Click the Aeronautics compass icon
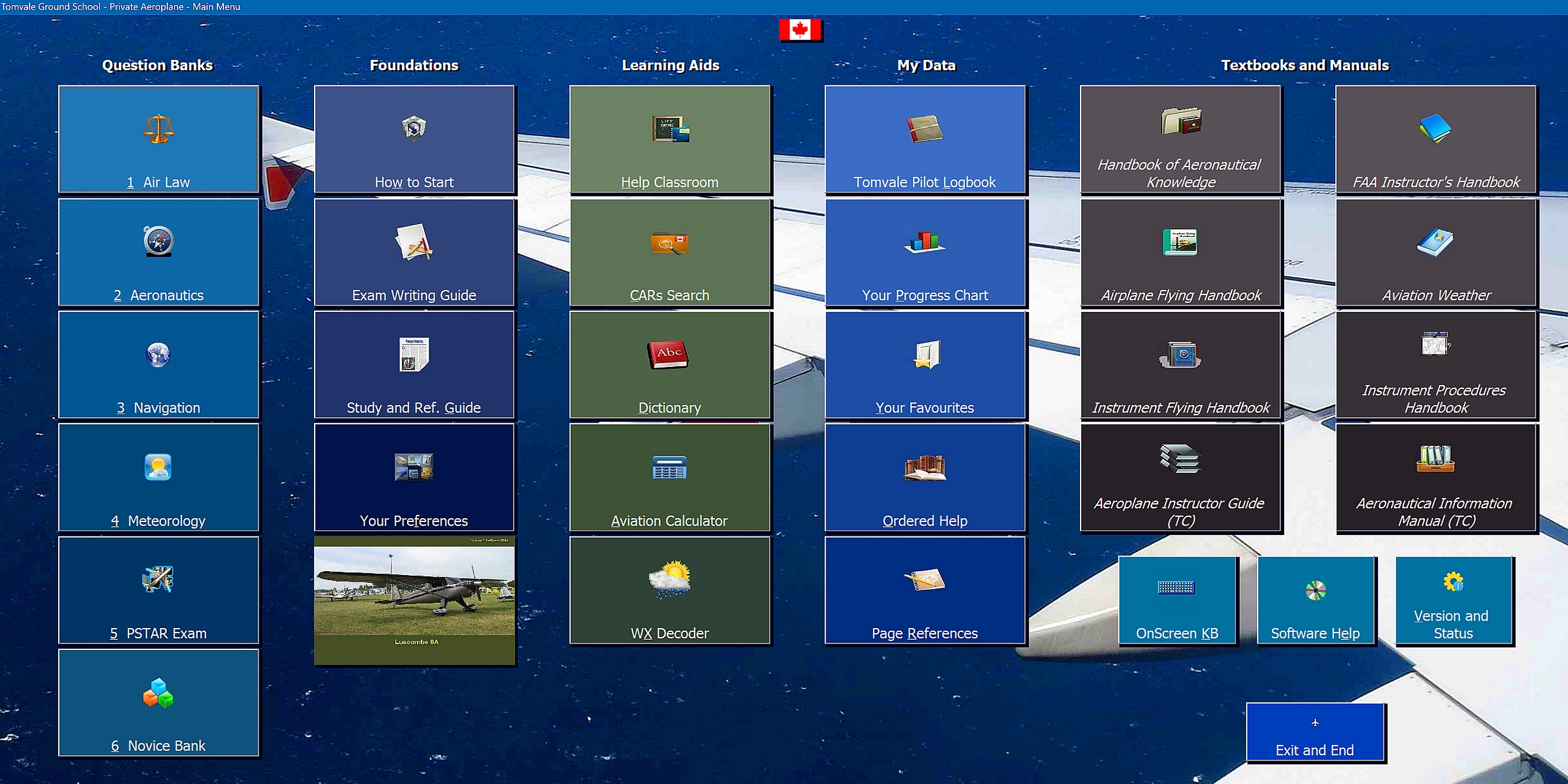 158,242
